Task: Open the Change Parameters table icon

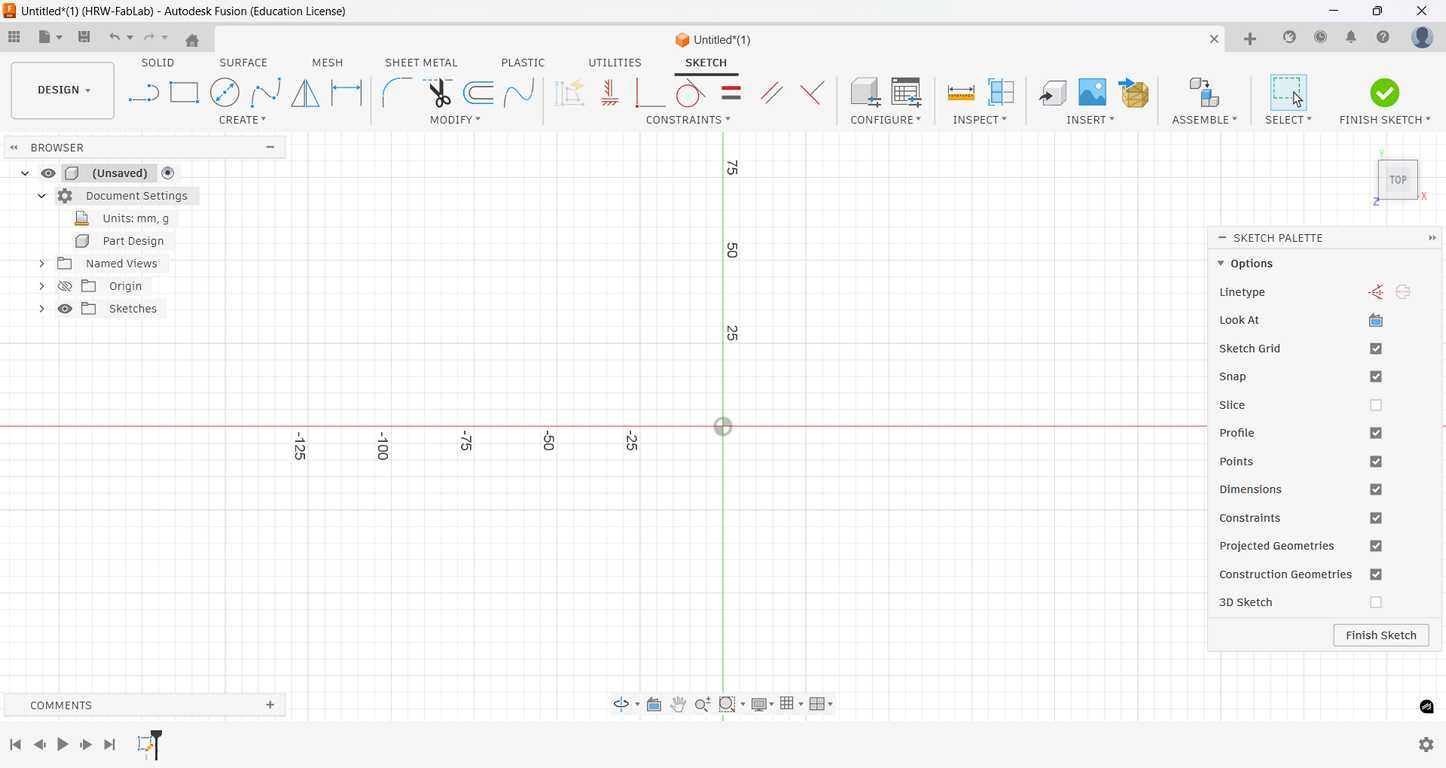Action: point(906,93)
